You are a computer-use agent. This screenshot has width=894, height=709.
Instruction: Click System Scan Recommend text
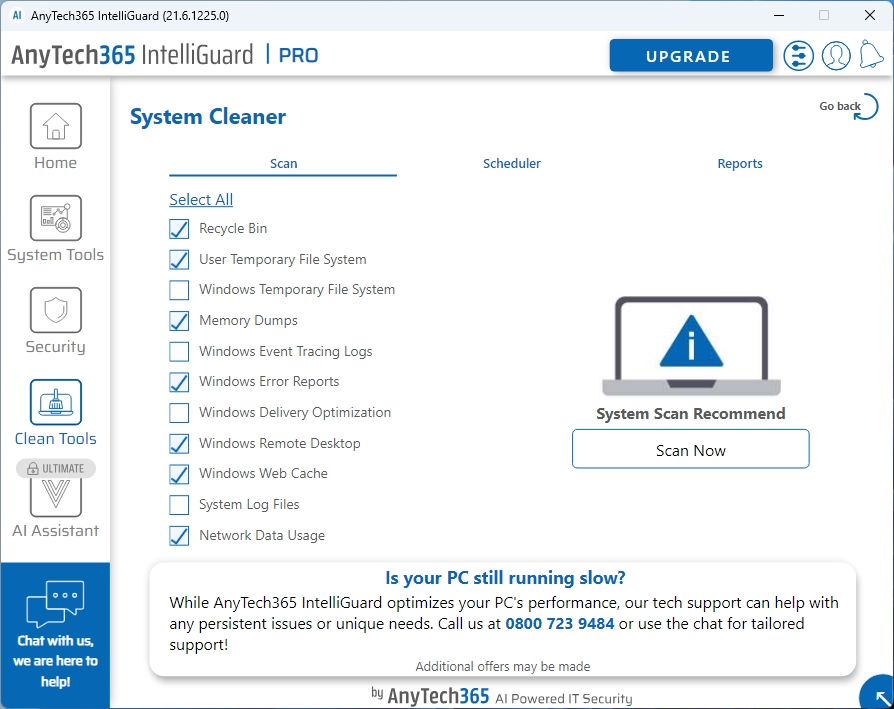pyautogui.click(x=690, y=413)
